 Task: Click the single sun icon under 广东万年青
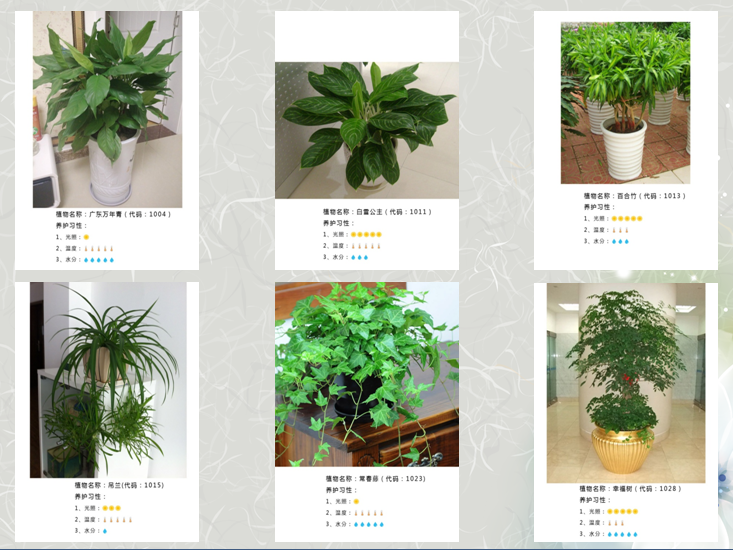(x=86, y=237)
